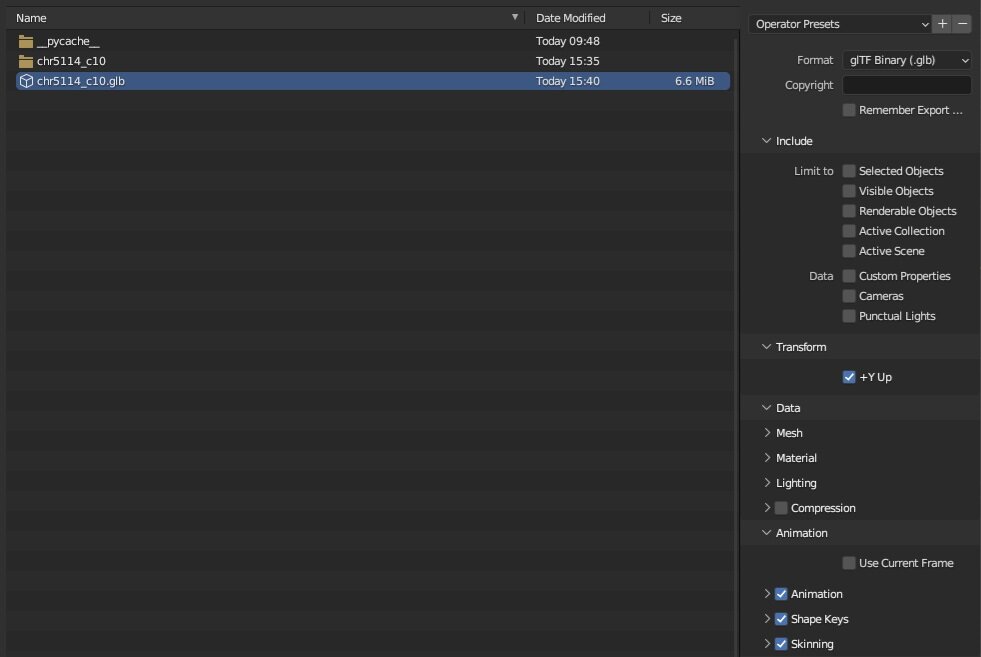Screen dimensions: 981x657
Task: Sort files by Size column header
Action: click(671, 18)
